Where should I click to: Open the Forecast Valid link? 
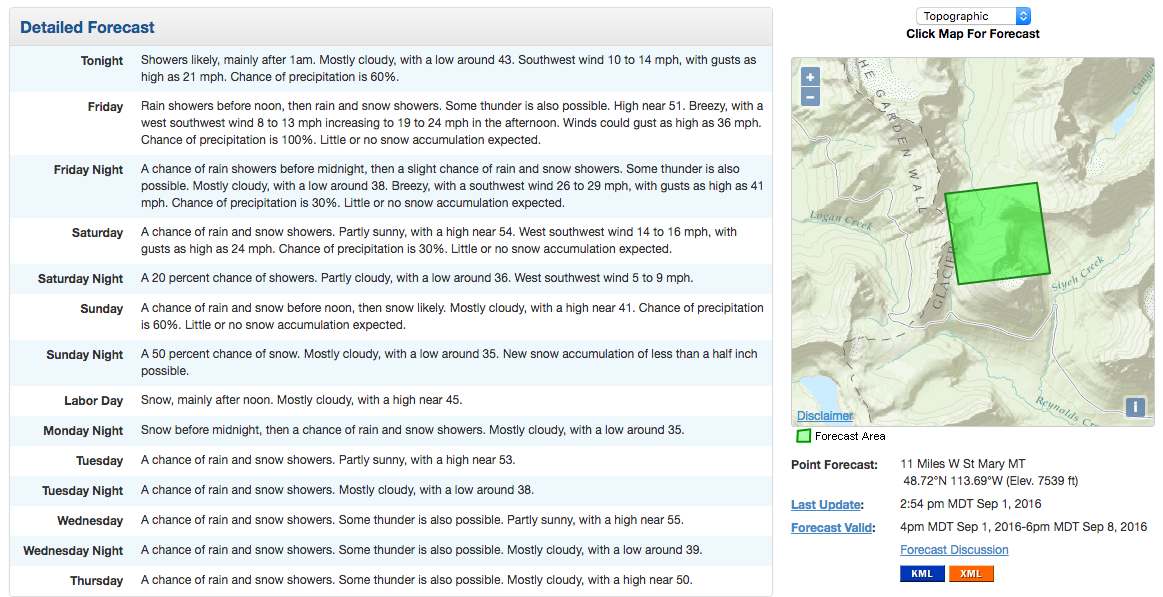pyautogui.click(x=833, y=528)
